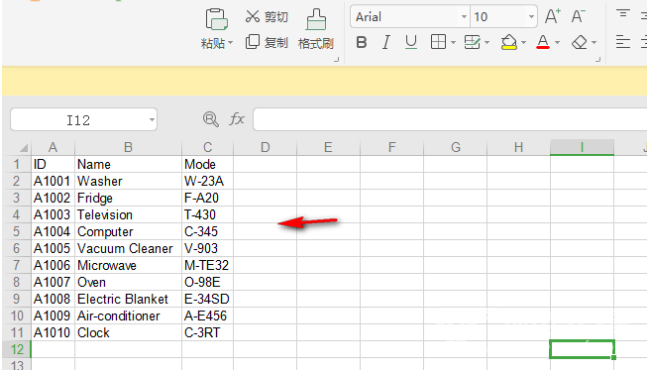The height and width of the screenshot is (374, 648).
Task: Select column C header
Action: coord(207,148)
